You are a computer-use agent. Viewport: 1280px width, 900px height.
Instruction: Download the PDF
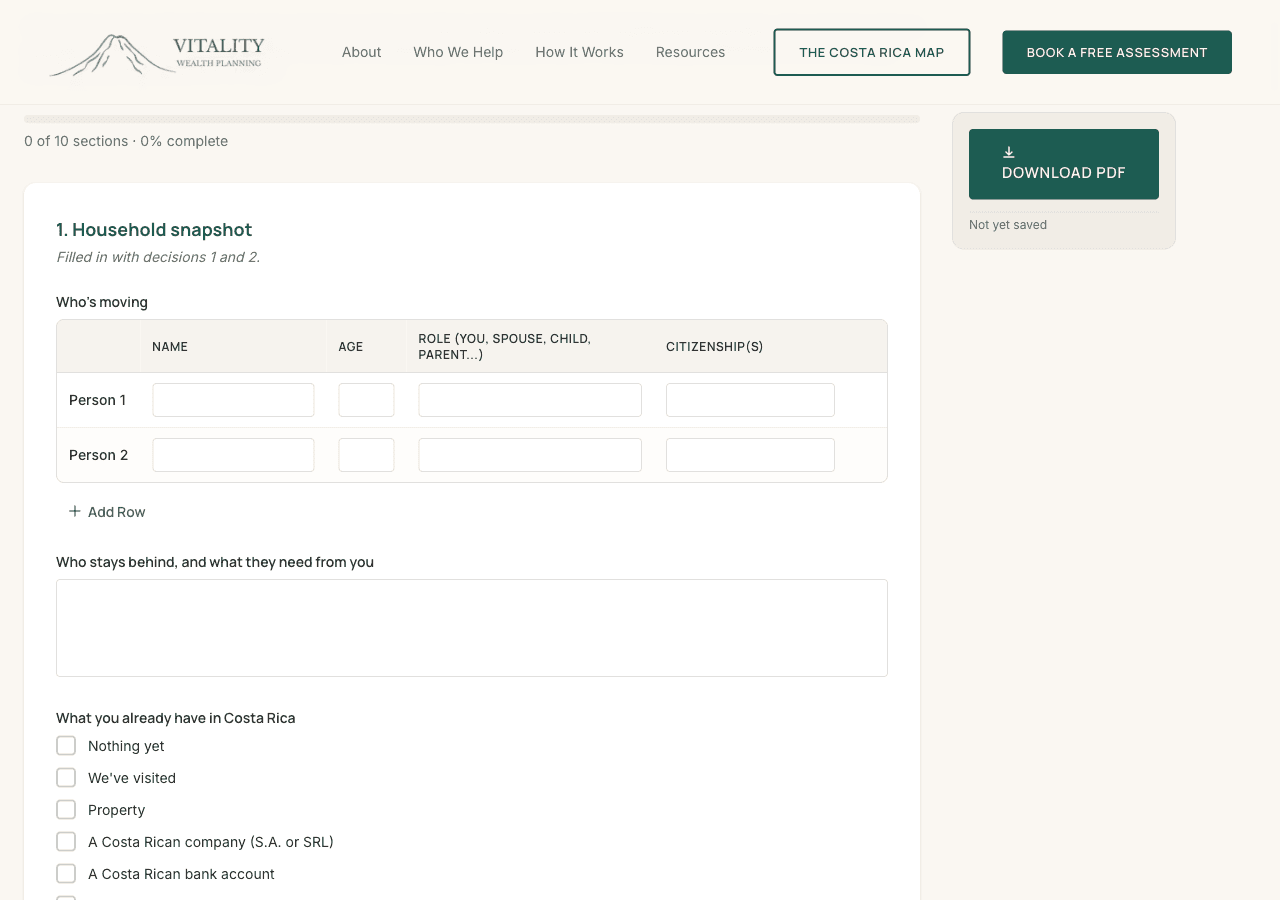[1064, 164]
